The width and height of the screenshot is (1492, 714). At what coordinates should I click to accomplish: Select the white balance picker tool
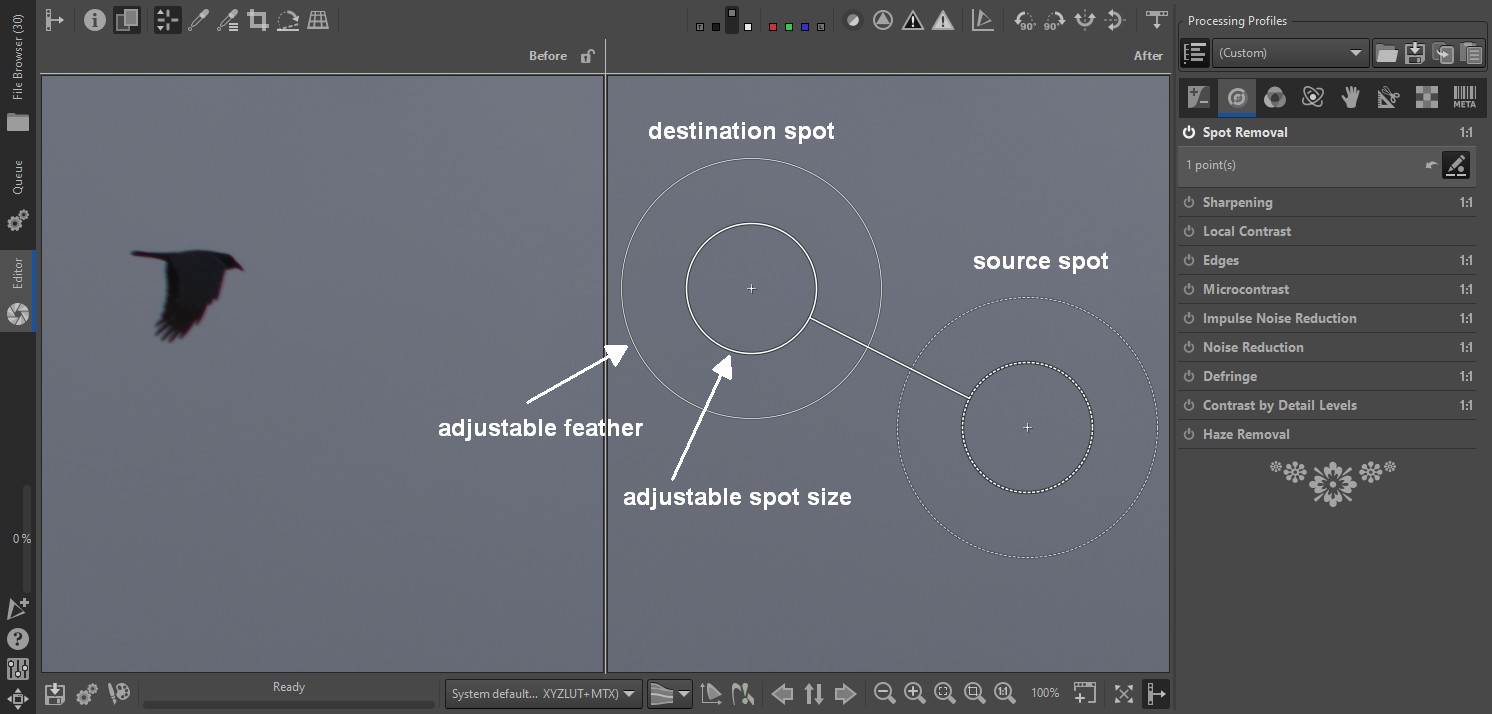click(198, 20)
